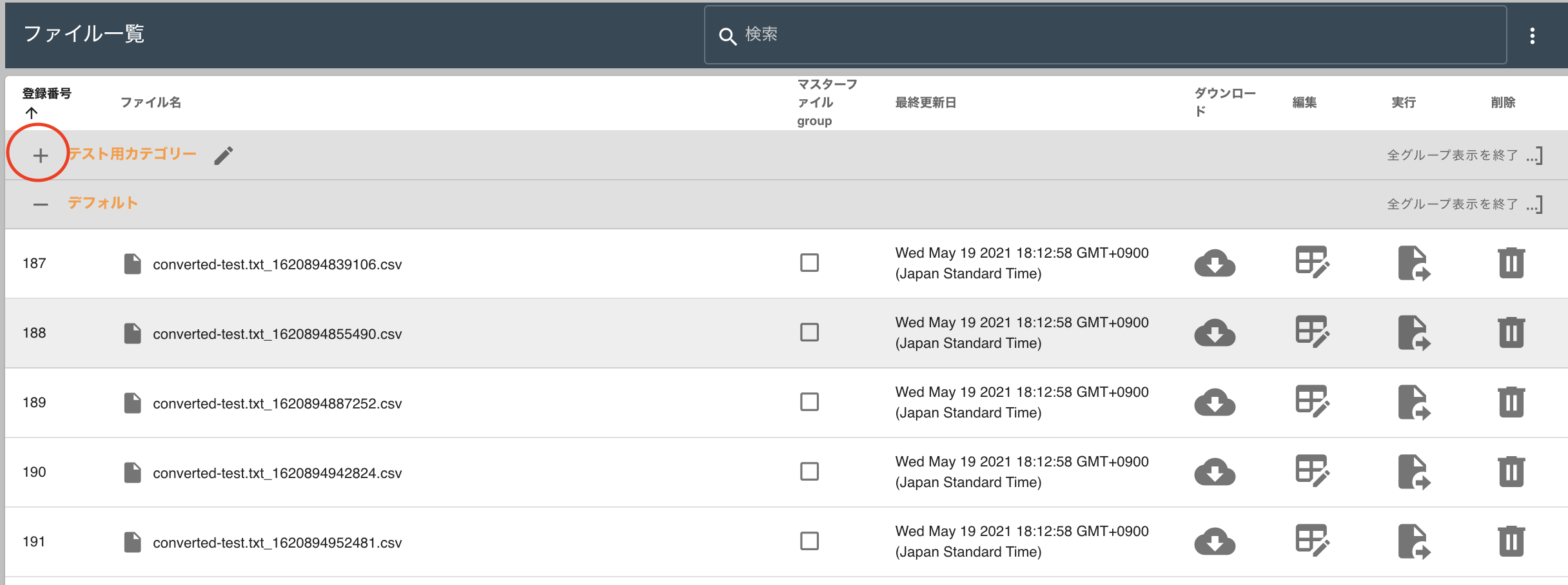This screenshot has height=585, width=1568.
Task: Delete file 187 with trash icon
Action: point(1511,263)
